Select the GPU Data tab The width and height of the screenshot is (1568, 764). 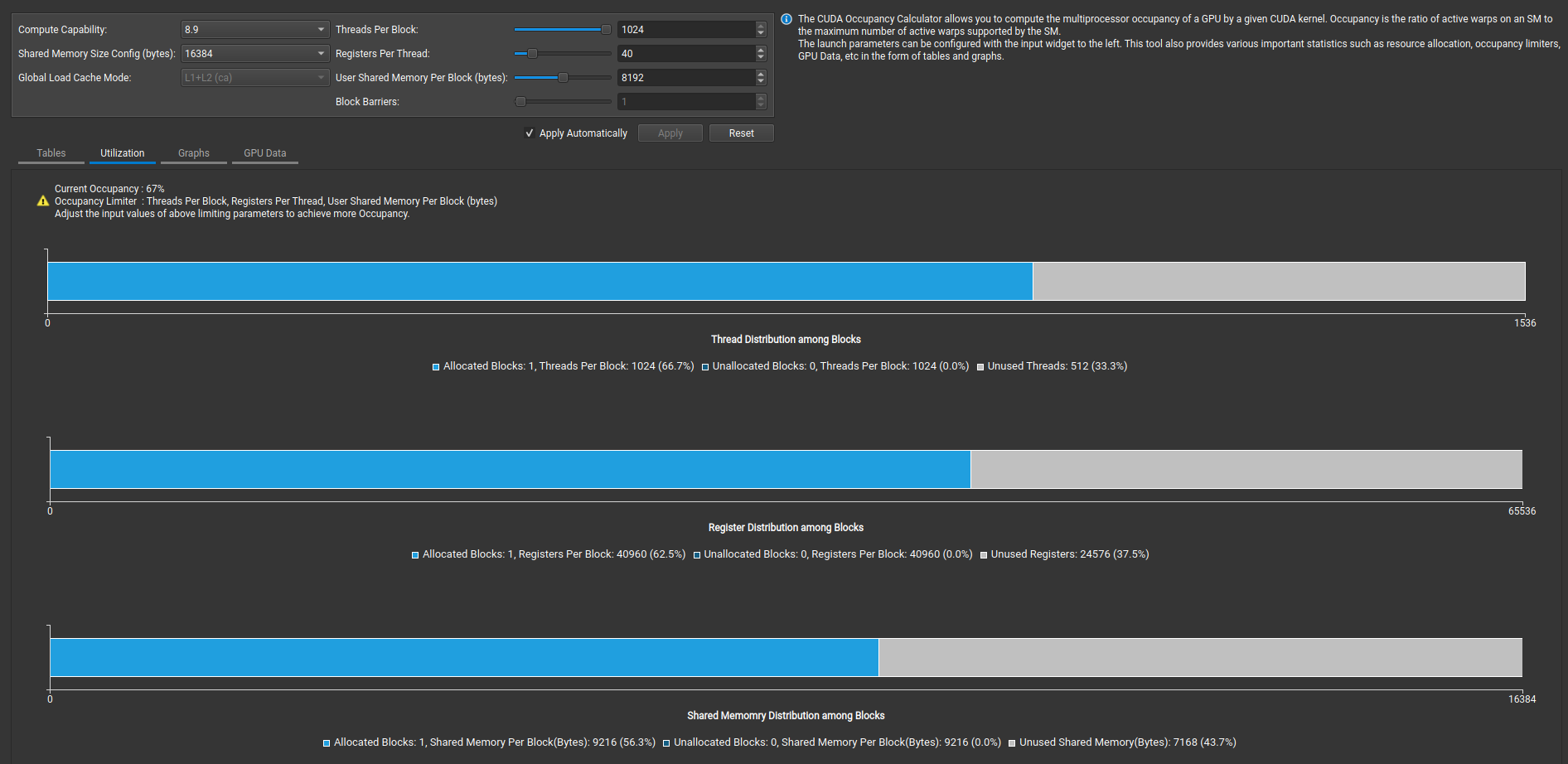pos(265,153)
